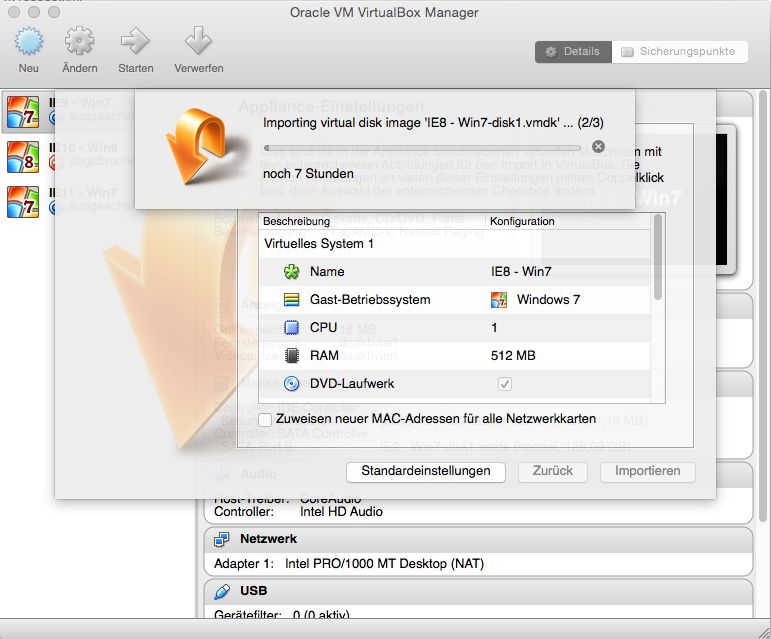Viewport: 771px width, 639px height.
Task: Switch to the Sicherungspunkte tab
Action: [x=679, y=51]
